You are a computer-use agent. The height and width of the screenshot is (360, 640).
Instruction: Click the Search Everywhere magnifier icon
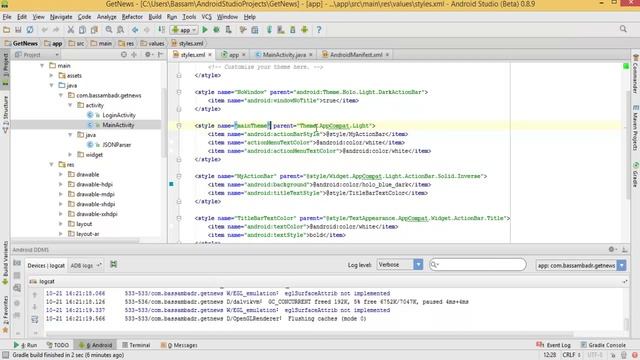(623, 29)
